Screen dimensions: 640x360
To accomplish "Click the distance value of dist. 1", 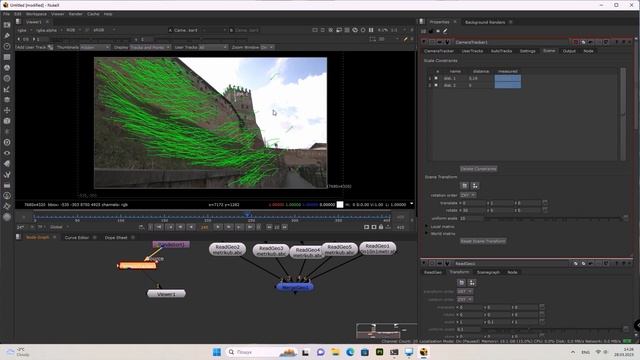I will (x=473, y=78).
